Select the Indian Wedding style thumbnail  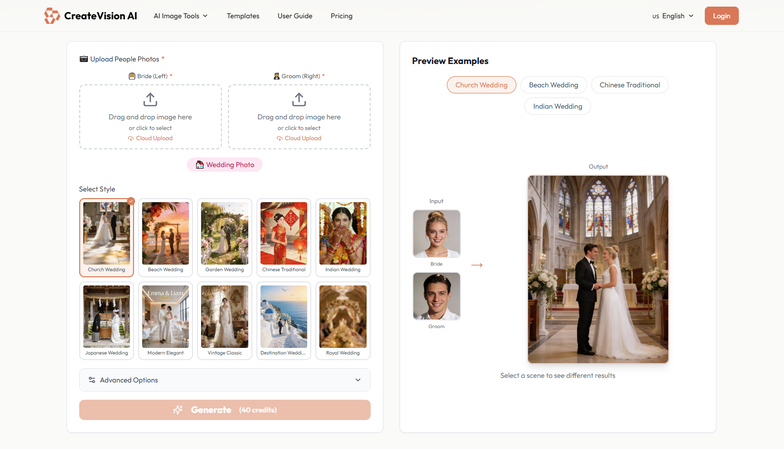[343, 238]
